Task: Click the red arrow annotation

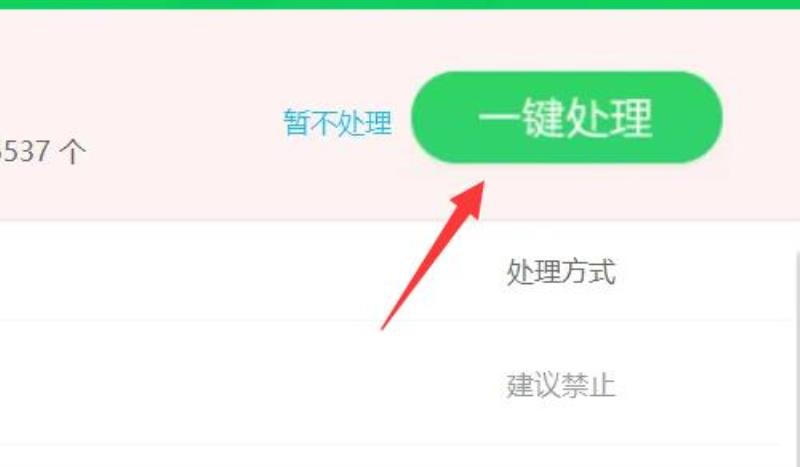Action: coord(433,255)
